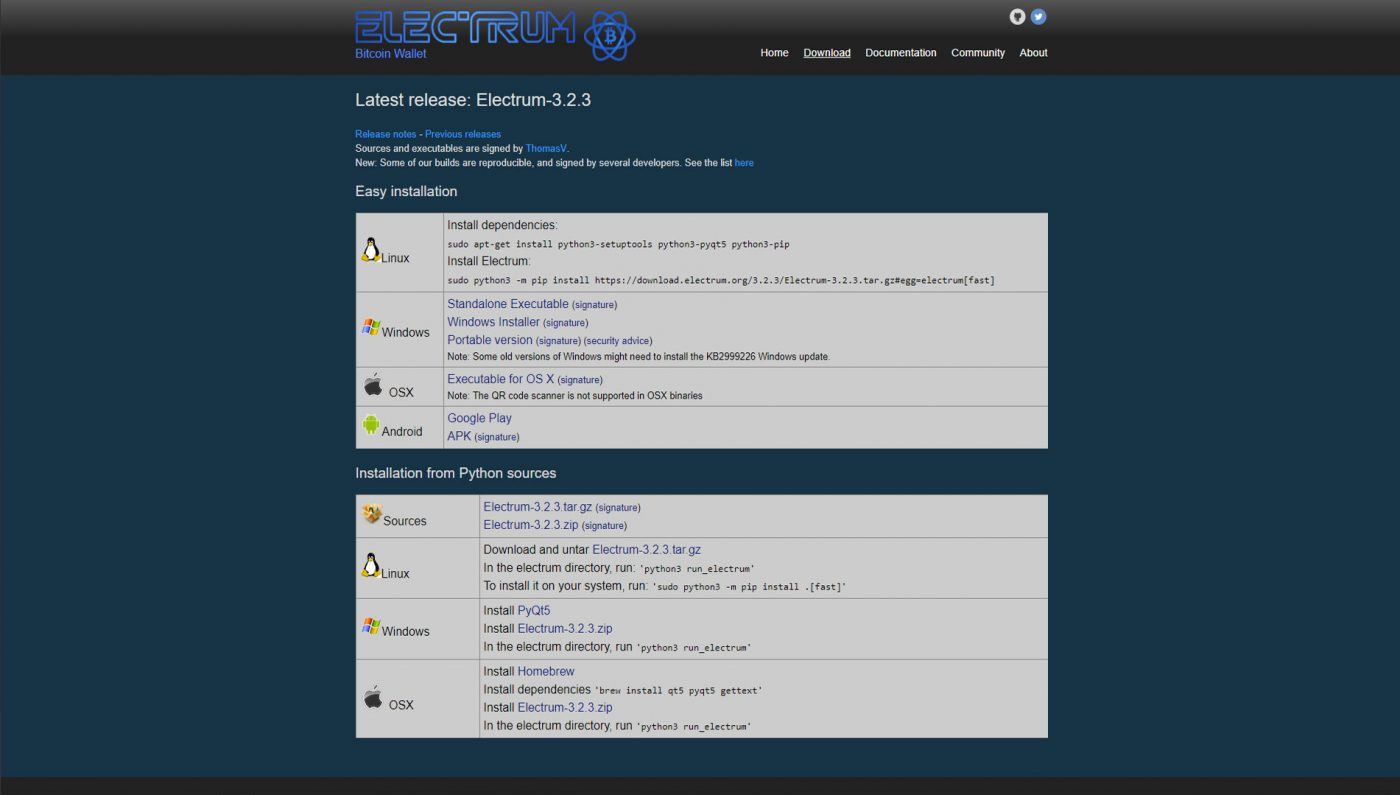Open the About nav item
The image size is (1400, 795).
[x=1033, y=53]
